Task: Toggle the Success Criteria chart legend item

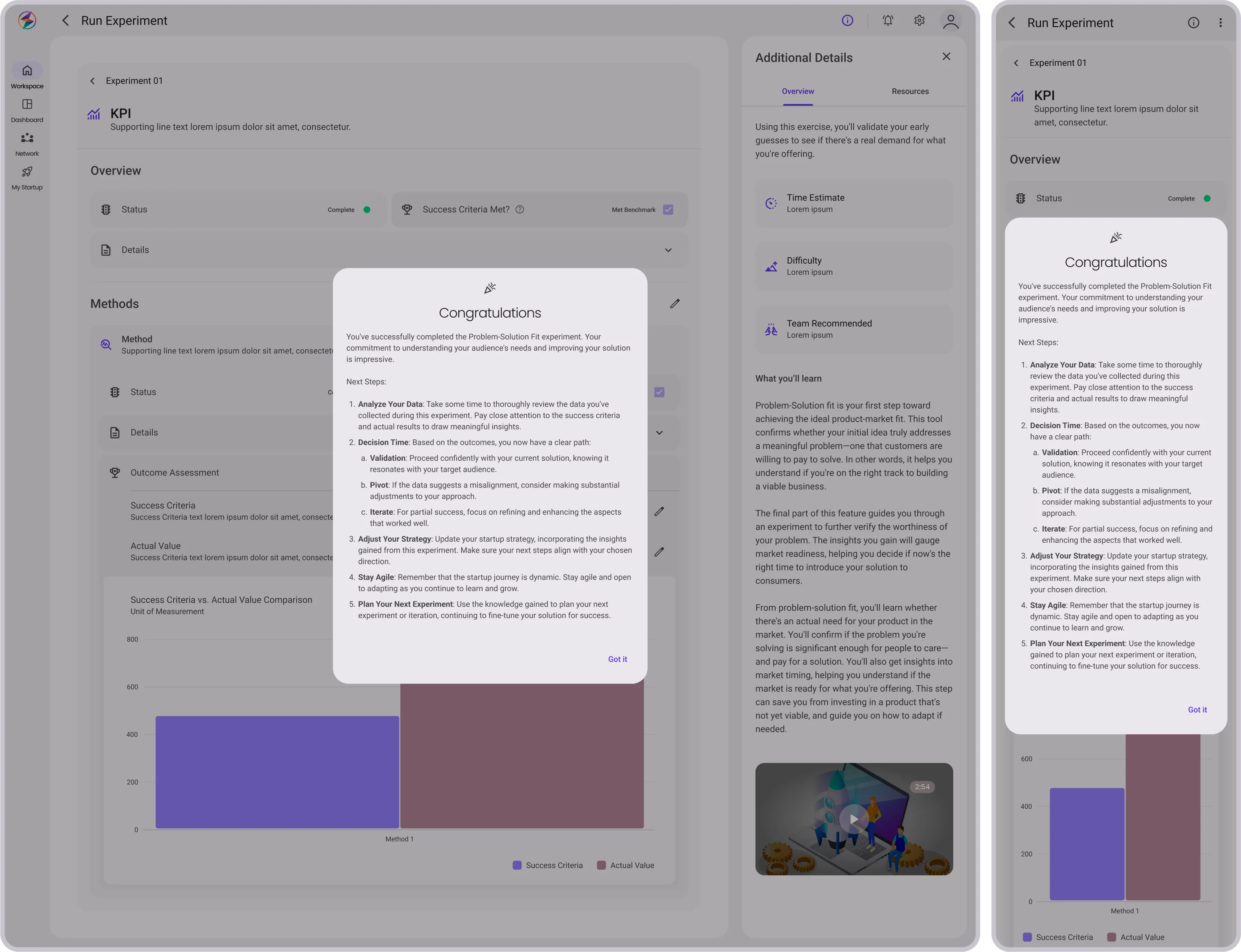Action: click(547, 865)
